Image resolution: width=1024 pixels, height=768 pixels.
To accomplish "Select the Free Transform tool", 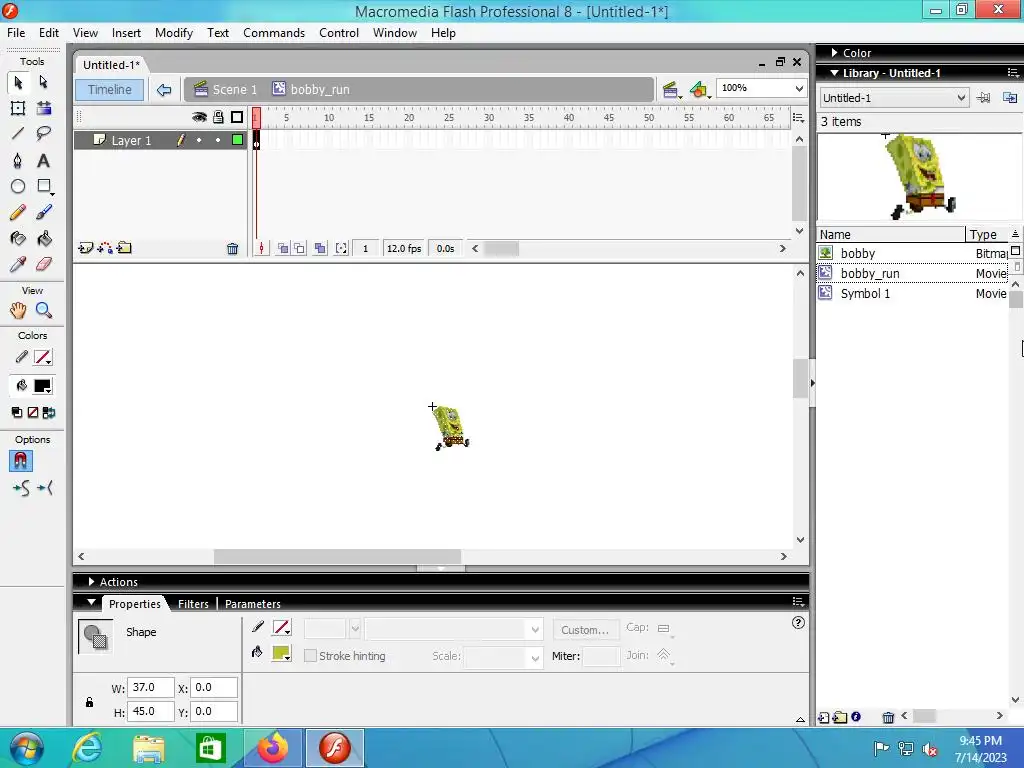I will point(18,108).
